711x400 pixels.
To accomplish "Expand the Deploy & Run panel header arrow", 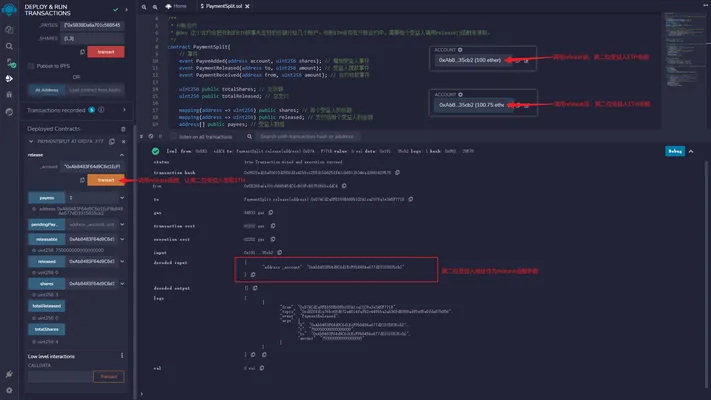I will 127,10.
